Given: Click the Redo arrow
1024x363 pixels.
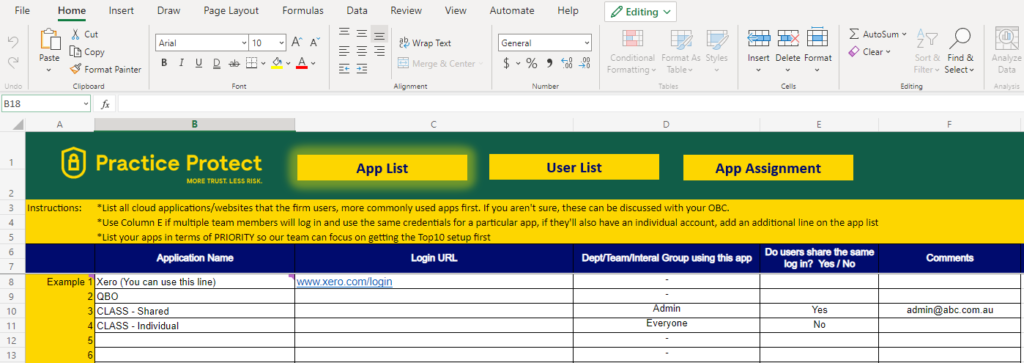Looking at the screenshot, I should (x=12, y=62).
